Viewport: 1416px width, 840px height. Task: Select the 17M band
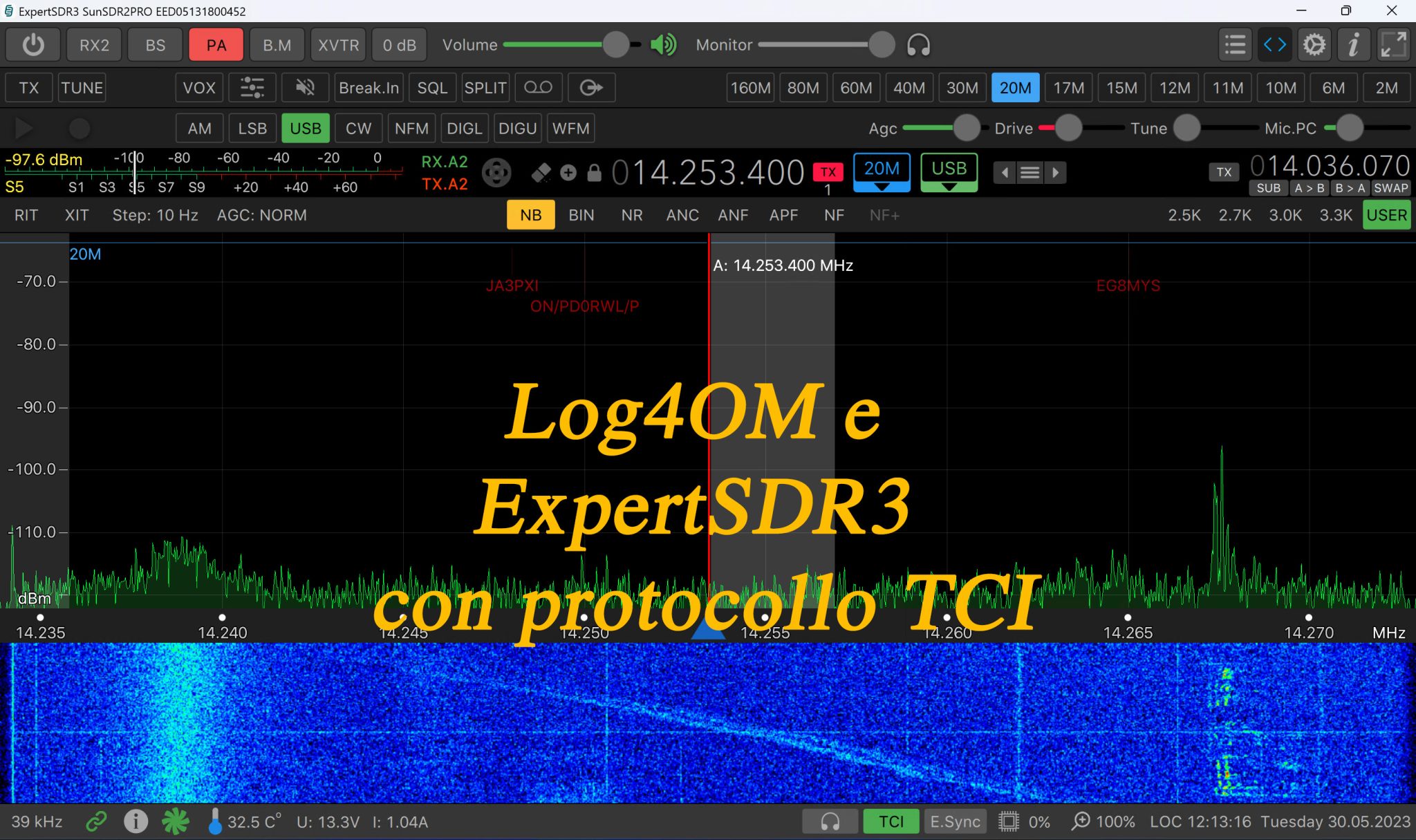(x=1068, y=88)
